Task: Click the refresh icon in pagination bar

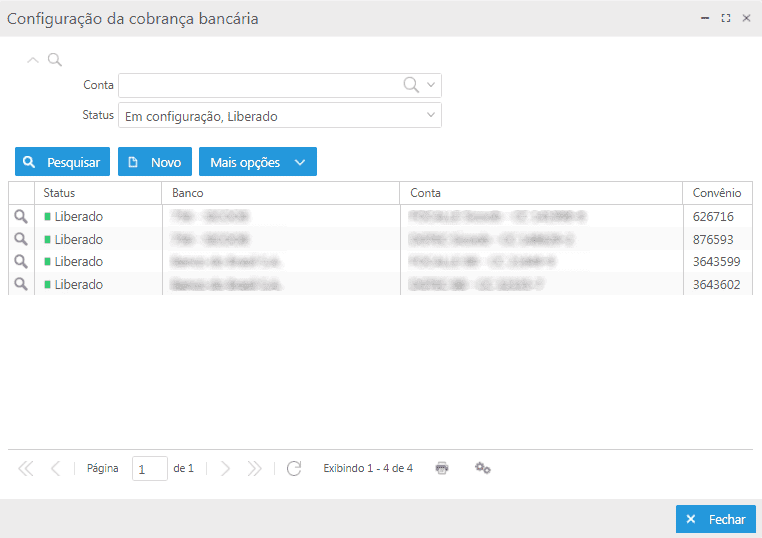Action: pyautogui.click(x=293, y=468)
